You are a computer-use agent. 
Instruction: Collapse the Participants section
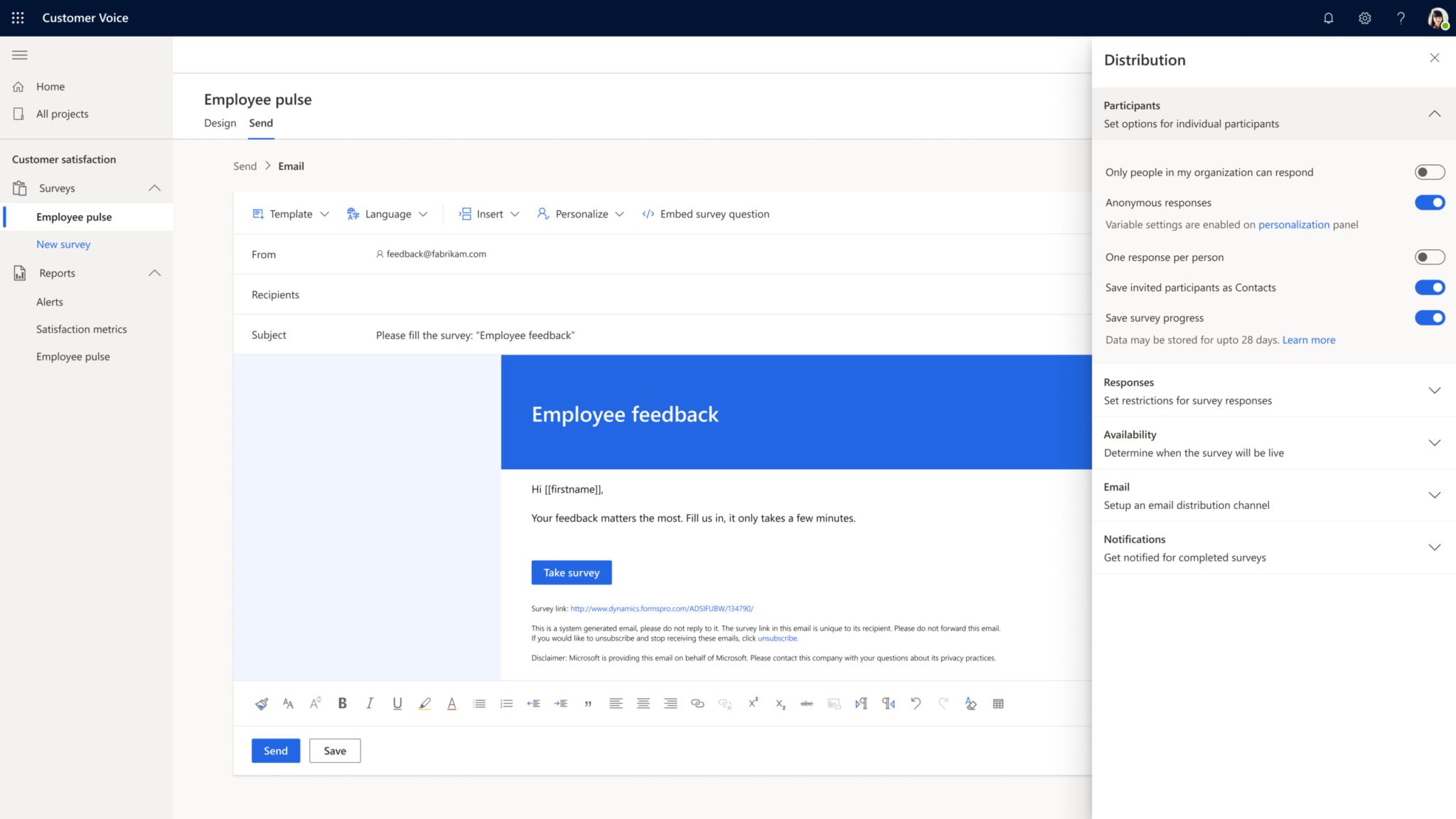(x=1435, y=113)
